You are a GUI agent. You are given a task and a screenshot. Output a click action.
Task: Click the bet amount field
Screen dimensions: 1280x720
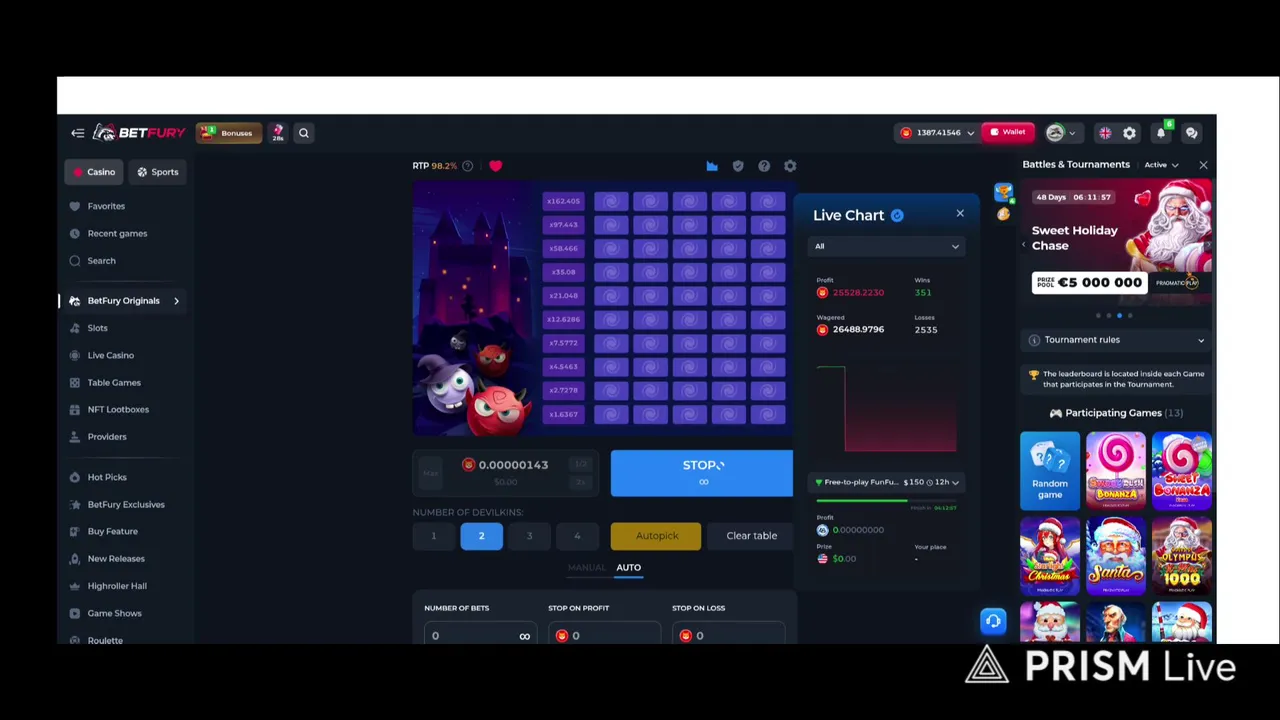click(506, 472)
